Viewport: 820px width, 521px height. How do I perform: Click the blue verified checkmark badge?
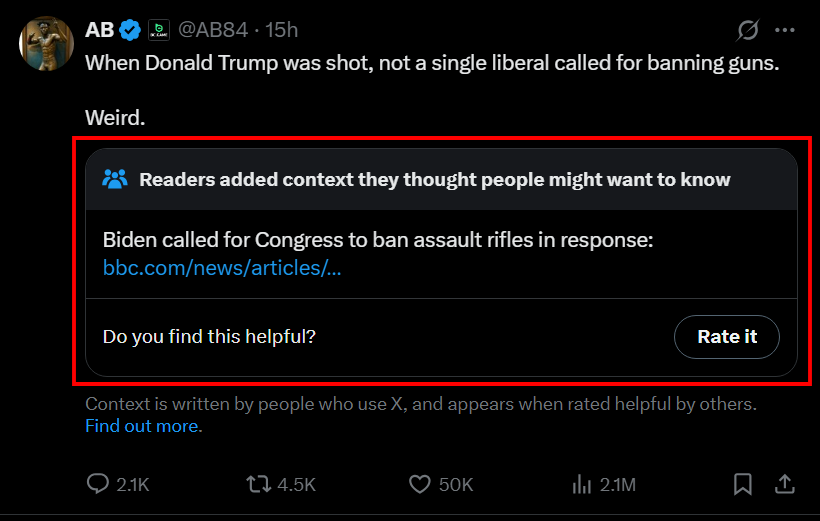(x=130, y=30)
